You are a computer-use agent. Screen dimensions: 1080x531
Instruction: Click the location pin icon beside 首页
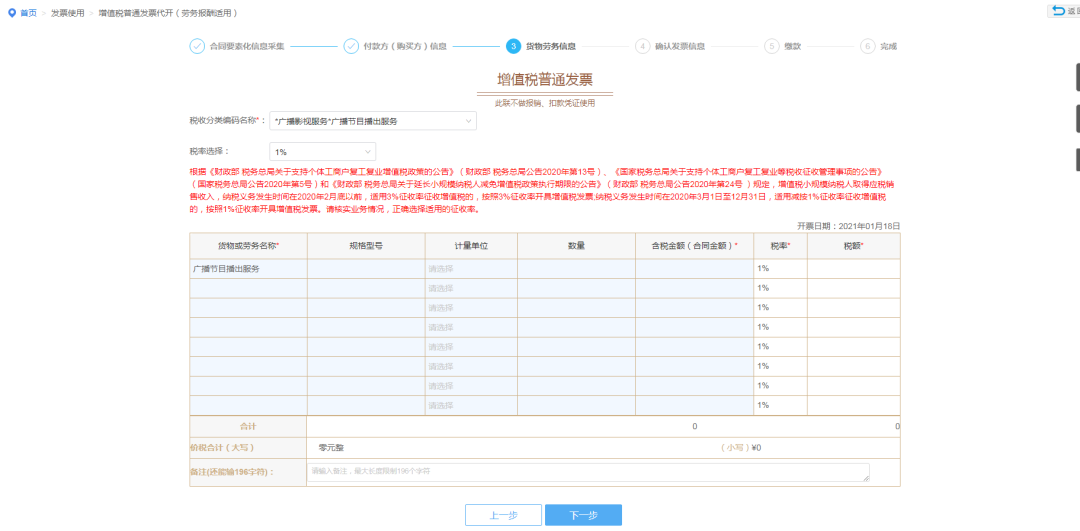[11, 13]
